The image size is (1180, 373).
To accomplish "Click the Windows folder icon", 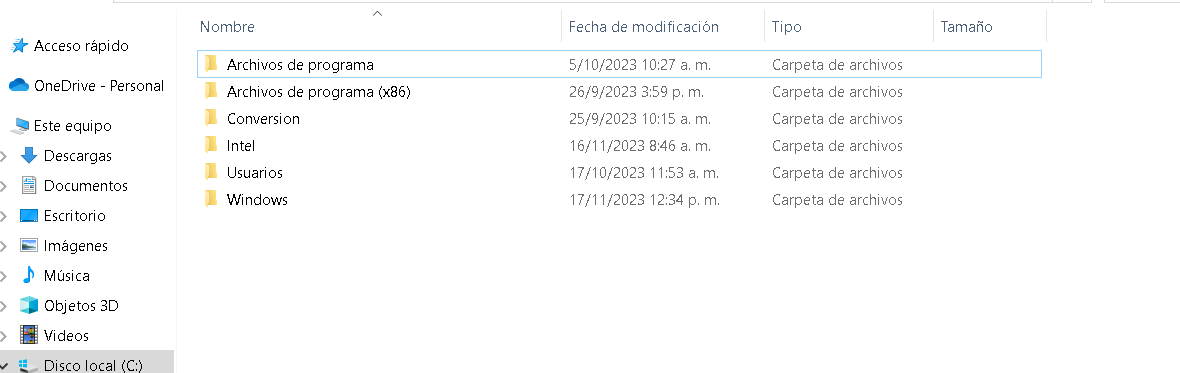I will 211,199.
